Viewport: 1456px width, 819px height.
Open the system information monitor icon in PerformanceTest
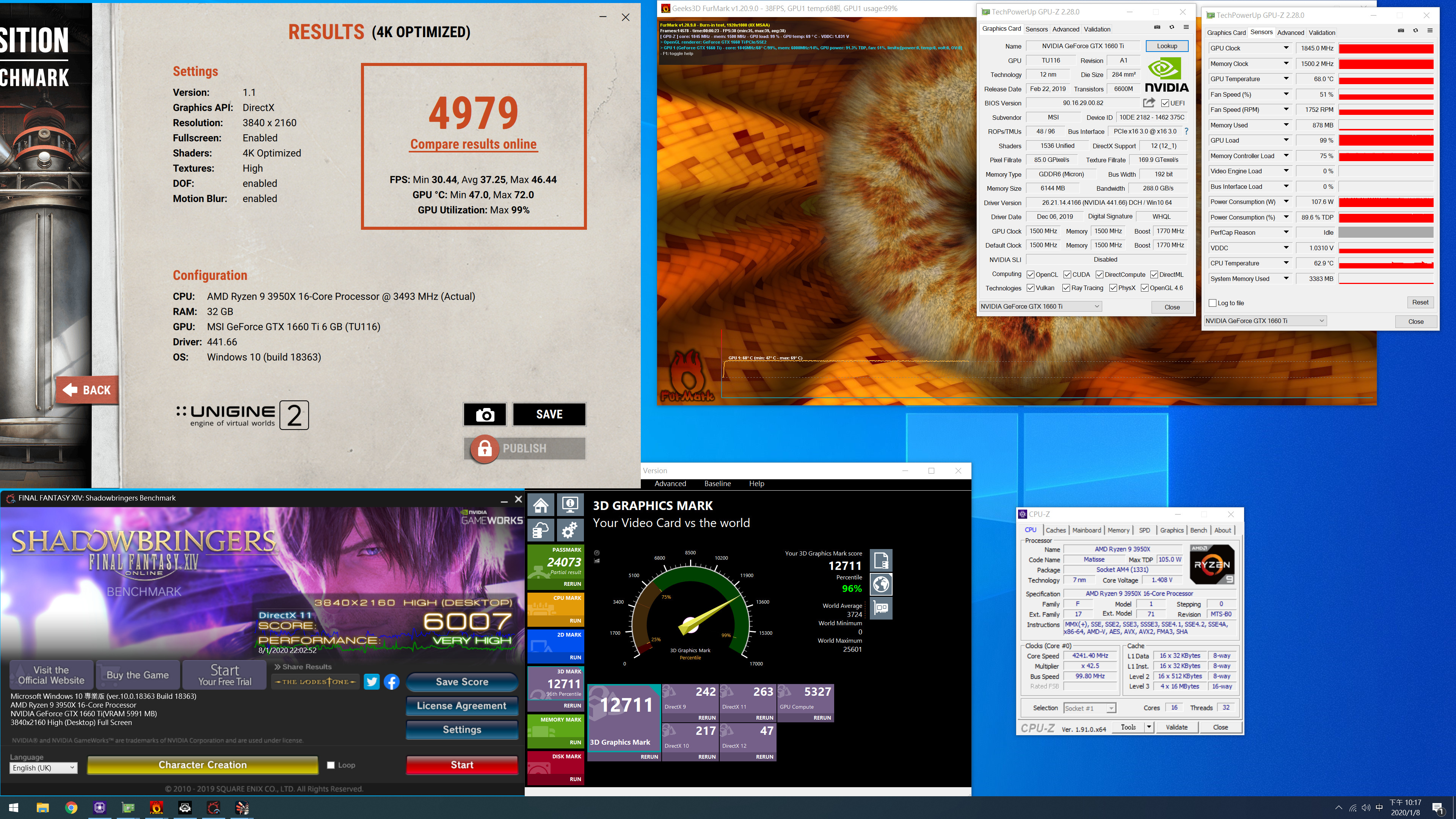tap(570, 505)
